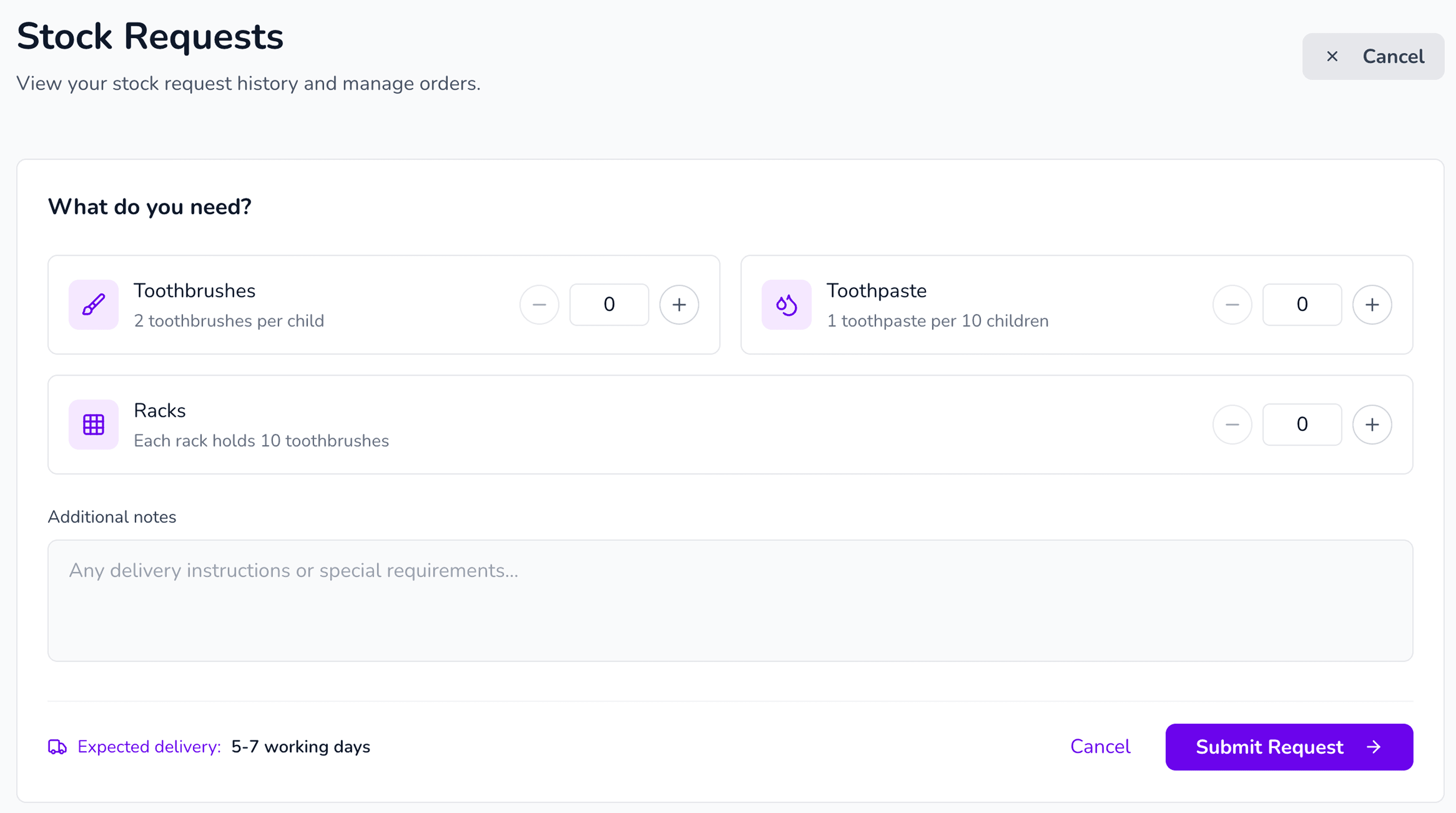The width and height of the screenshot is (1456, 813).
Task: Click the Additional notes text area
Action: pyautogui.click(x=730, y=600)
